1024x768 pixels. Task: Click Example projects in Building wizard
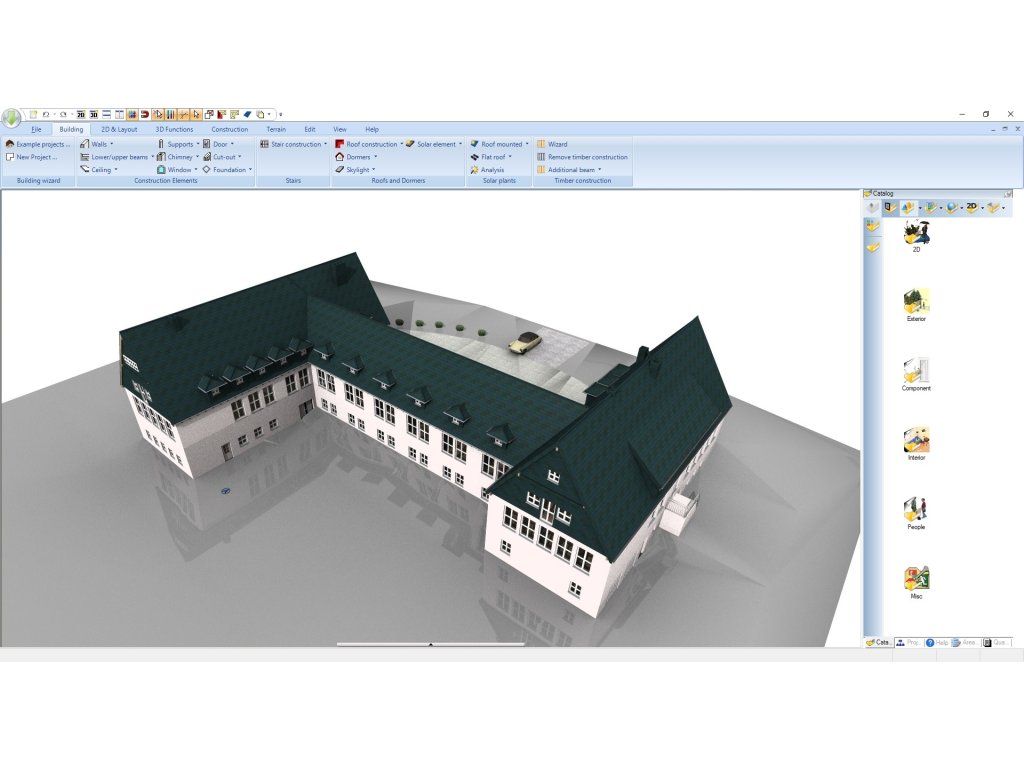click(x=38, y=144)
